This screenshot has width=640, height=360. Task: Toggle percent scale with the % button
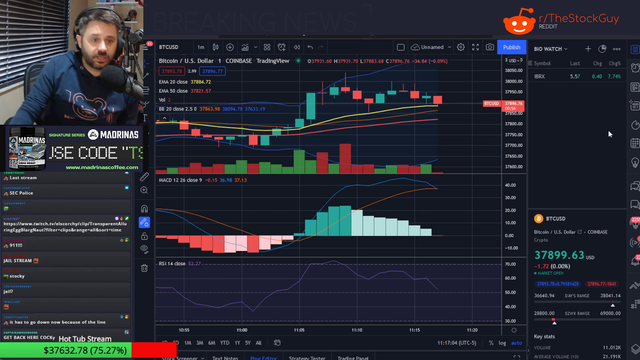[x=491, y=343]
